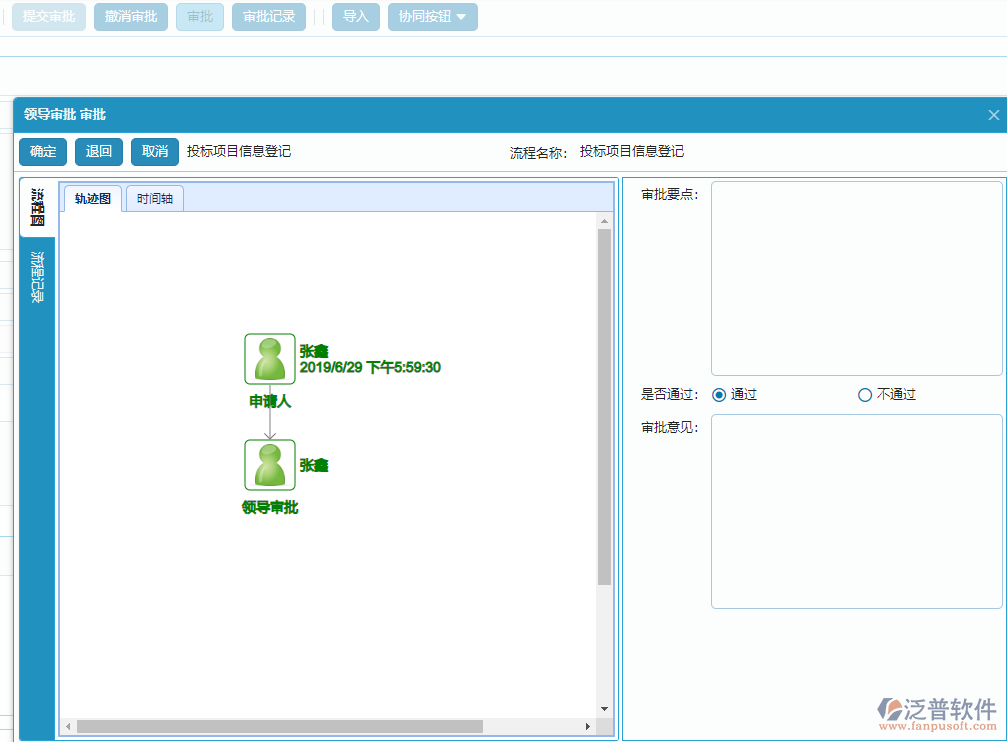Image resolution: width=1007 pixels, height=742 pixels.
Task: Select the 通过 radio option
Action: tap(718, 394)
